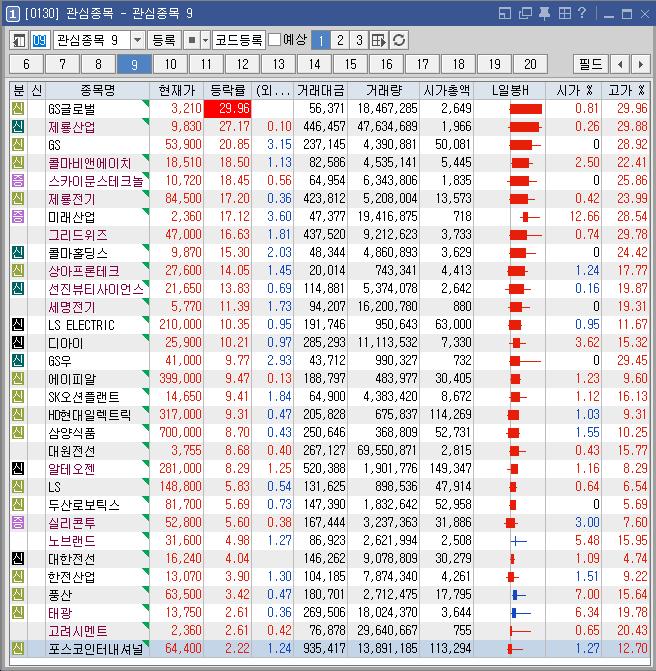Click the 필드 button
656x671 pixels.
[x=591, y=64]
